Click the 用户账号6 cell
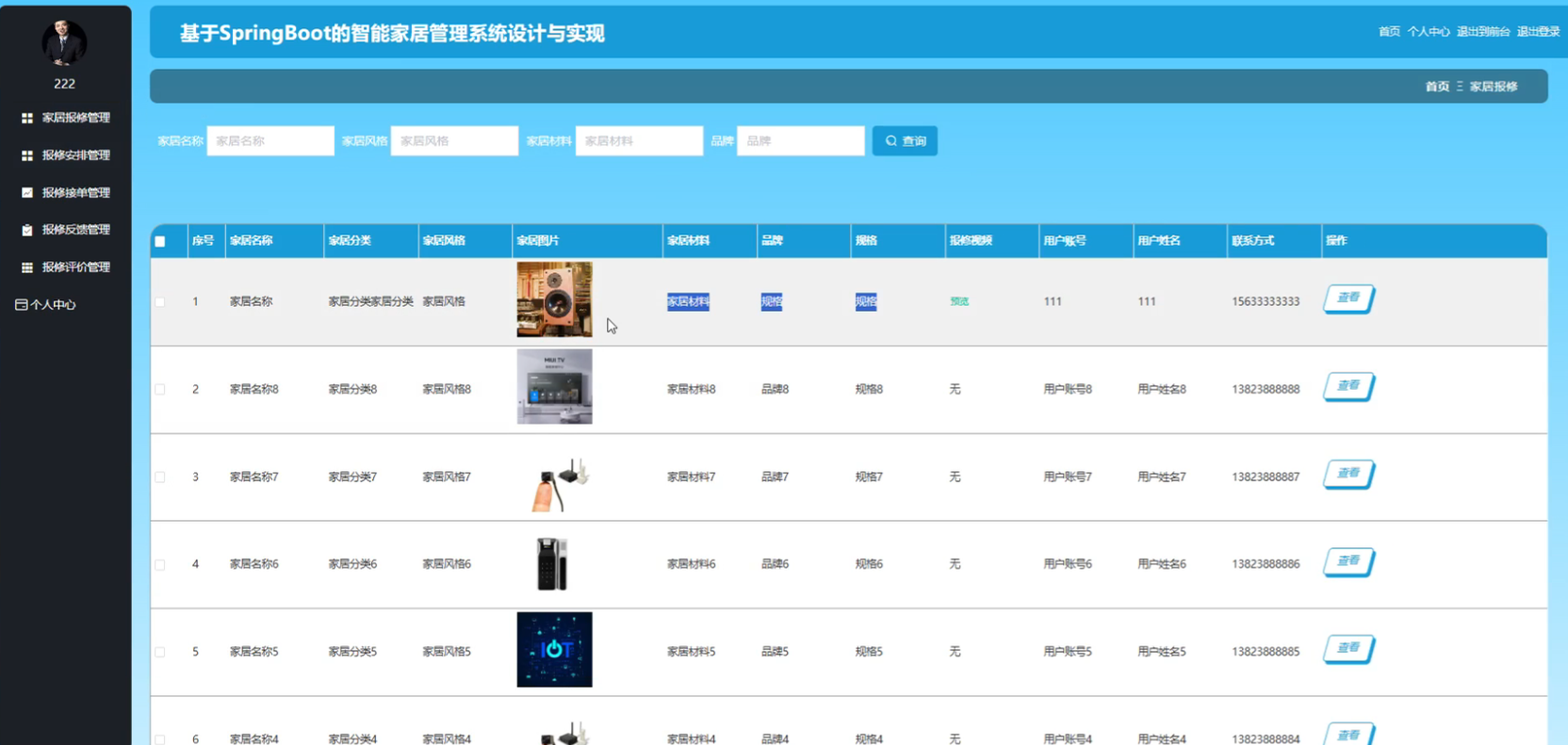Image resolution: width=1568 pixels, height=745 pixels. coord(1068,564)
